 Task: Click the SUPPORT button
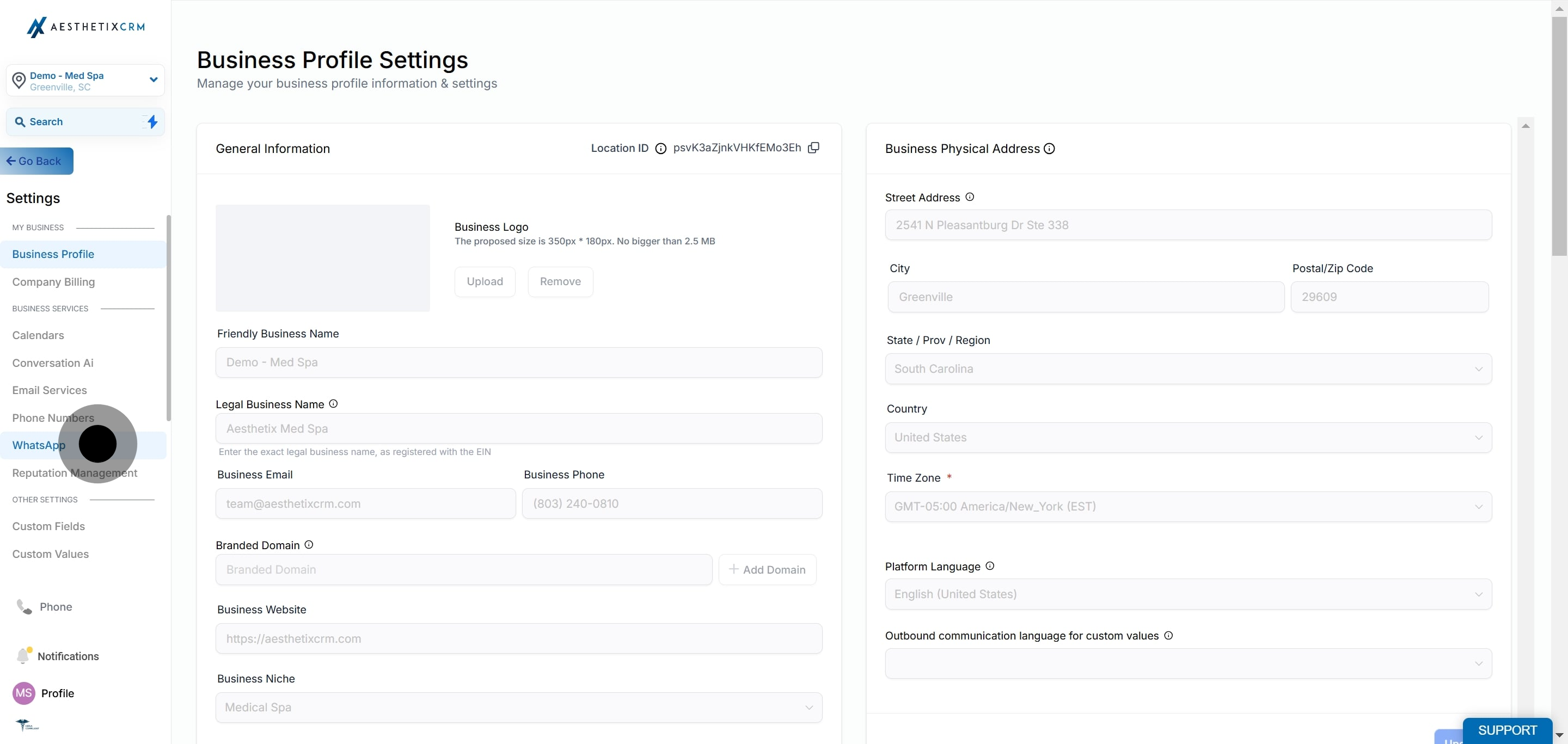pyautogui.click(x=1507, y=730)
